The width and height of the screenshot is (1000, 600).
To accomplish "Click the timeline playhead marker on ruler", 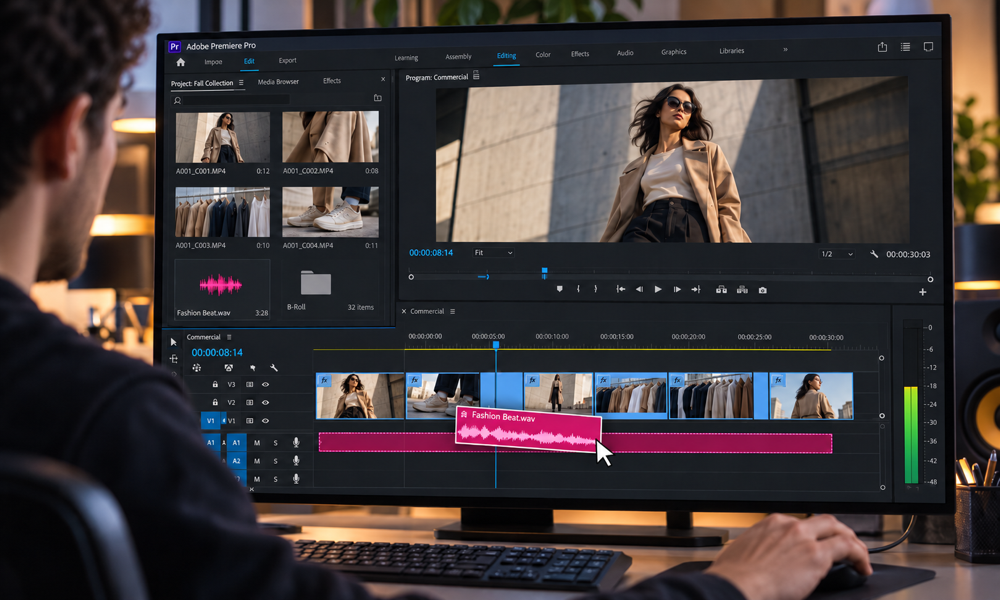I will 496,345.
